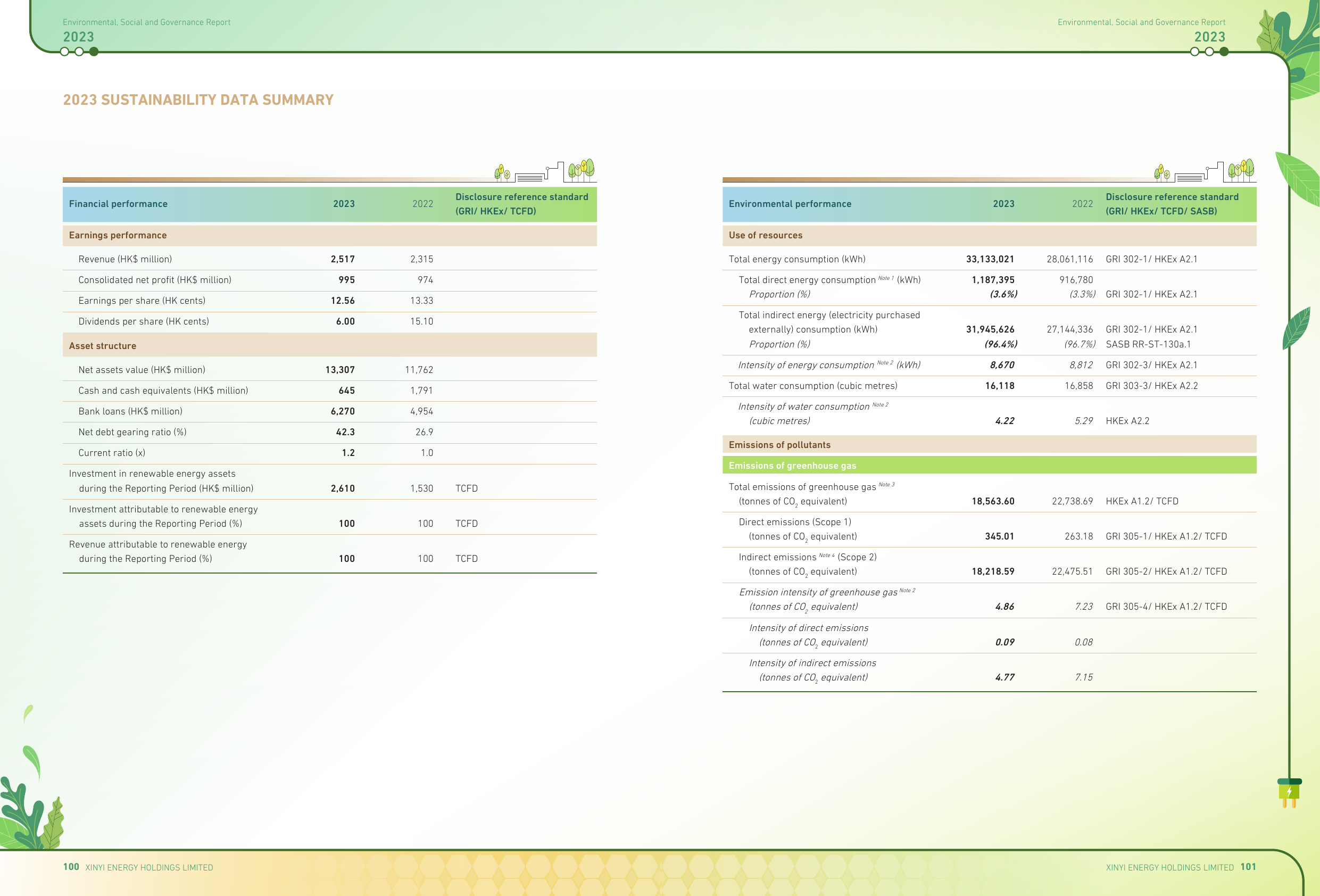Click the '2023 SUSTAINABILITY DATA SUMMARY' heading
1320x896 pixels.
pyautogui.click(x=198, y=100)
